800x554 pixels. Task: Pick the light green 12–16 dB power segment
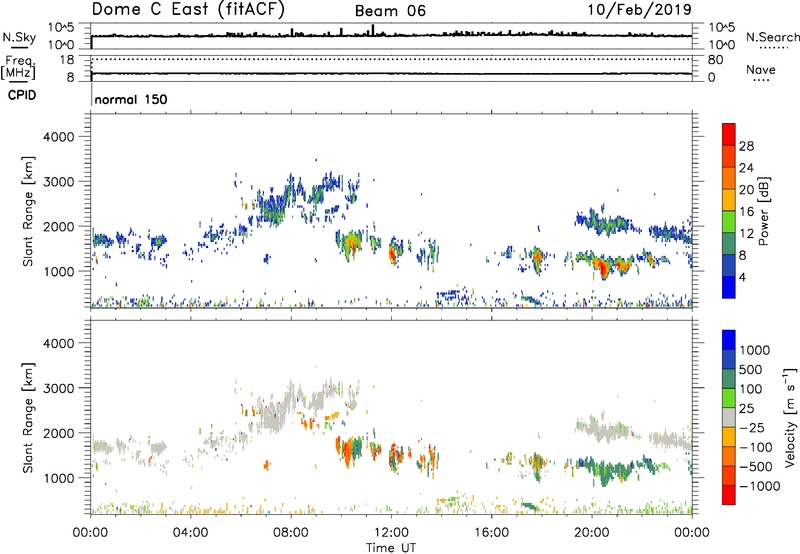coord(729,222)
